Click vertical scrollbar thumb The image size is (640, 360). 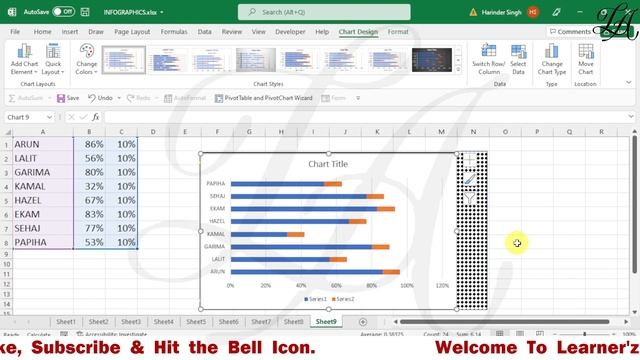pyautogui.click(x=634, y=204)
